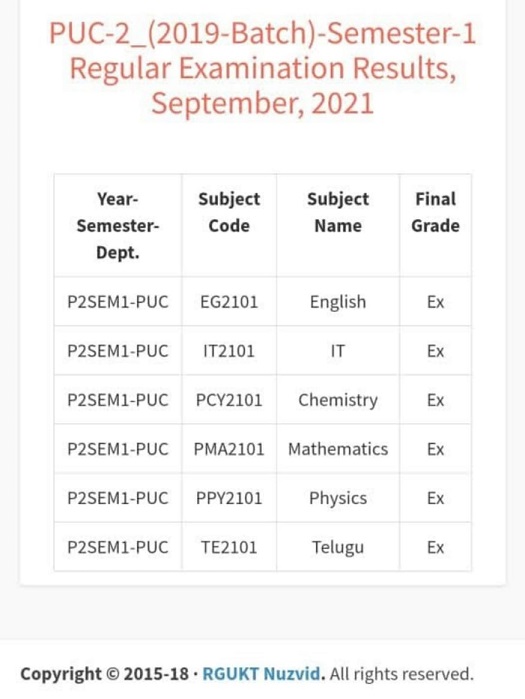This screenshot has height=699, width=525.
Task: Select the PCY2101 subject code cell
Action: pos(229,400)
